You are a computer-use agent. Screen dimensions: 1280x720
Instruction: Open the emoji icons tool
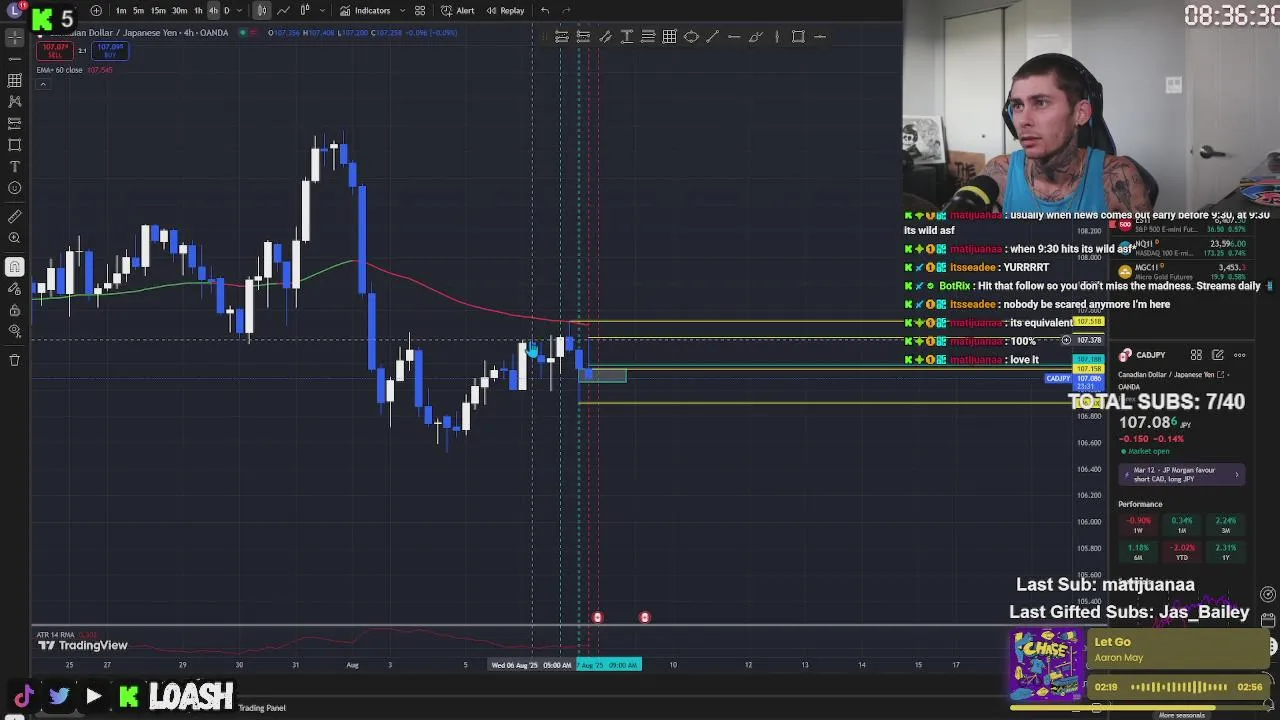point(14,188)
